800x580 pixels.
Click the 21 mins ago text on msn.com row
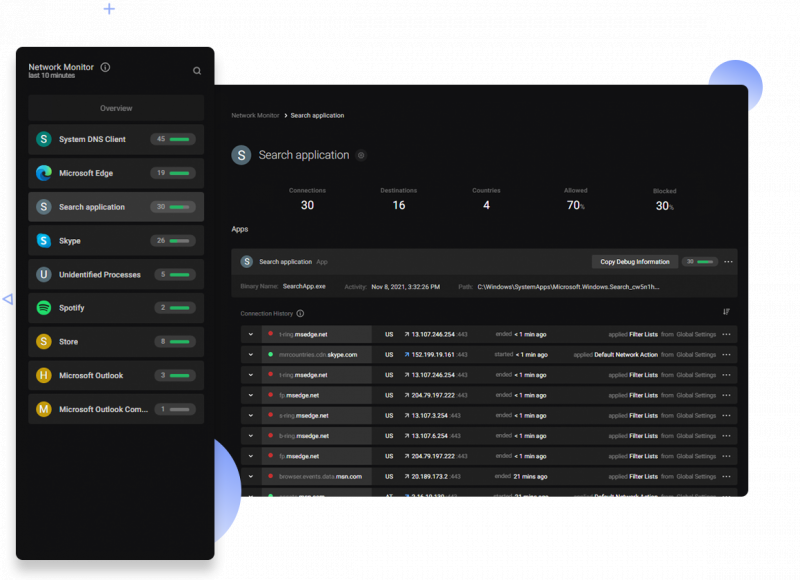tap(530, 476)
